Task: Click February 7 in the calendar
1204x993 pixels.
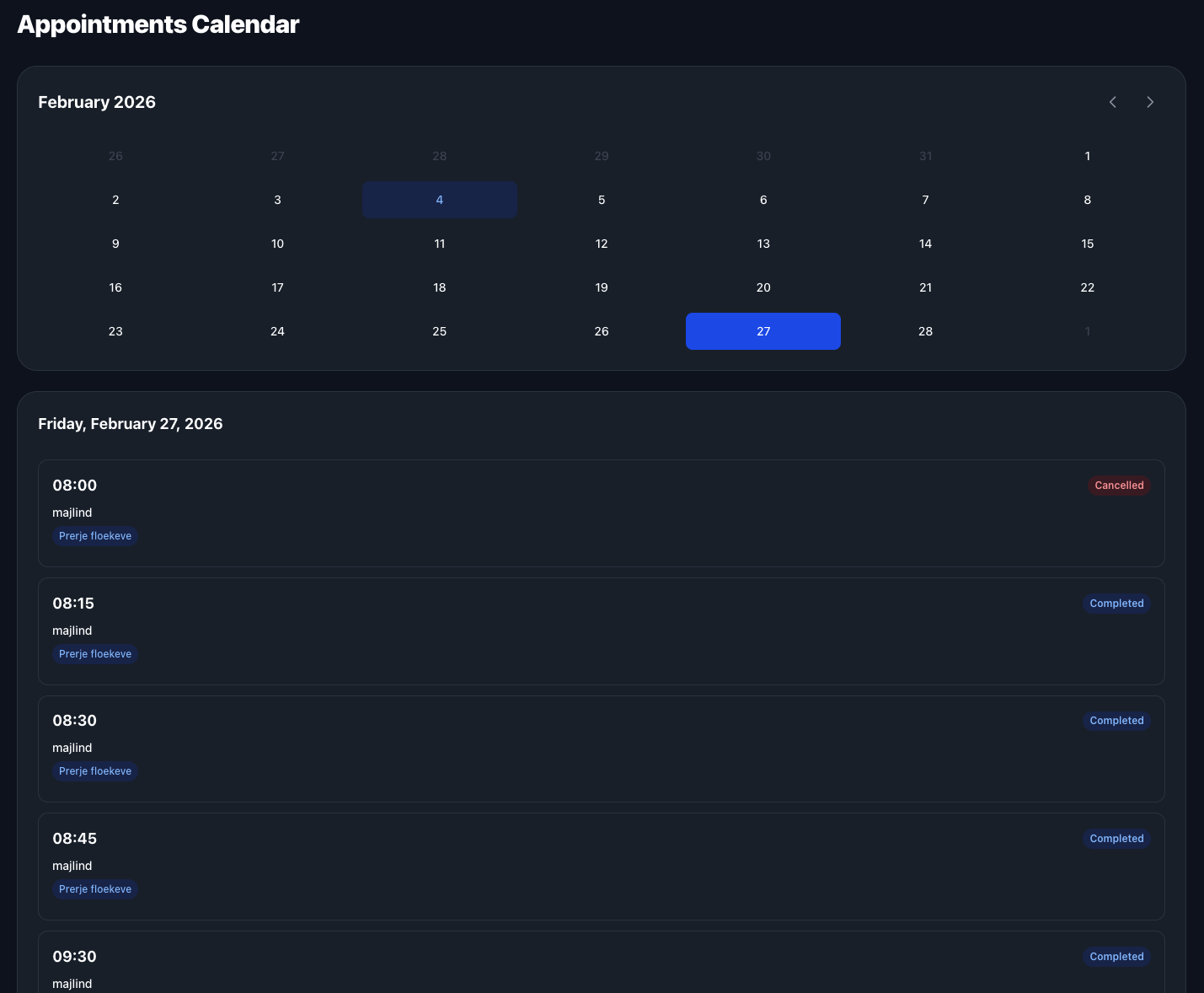Action: coord(925,200)
